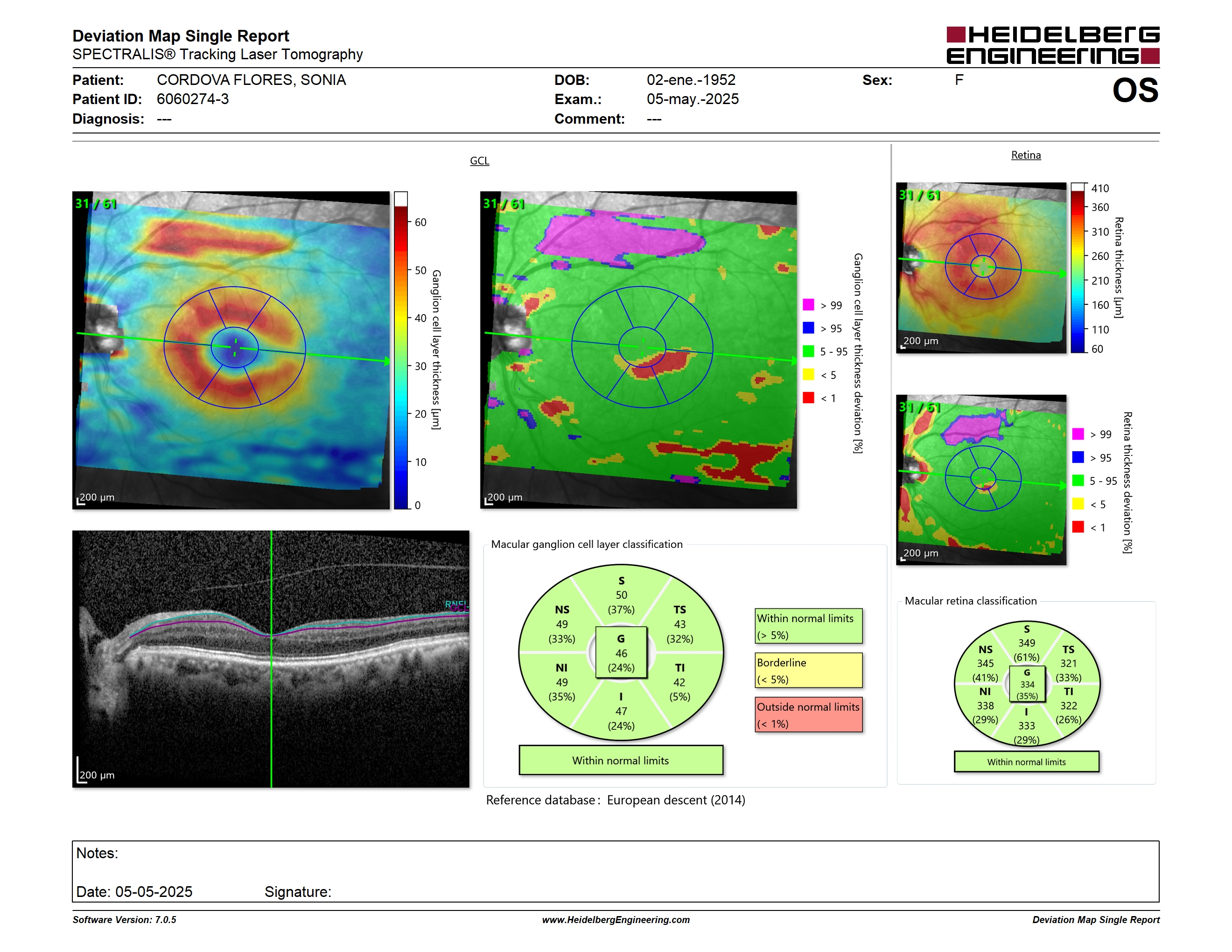Click the retina thickness color scale bar
The height and width of the screenshot is (952, 1232).
[1078, 268]
